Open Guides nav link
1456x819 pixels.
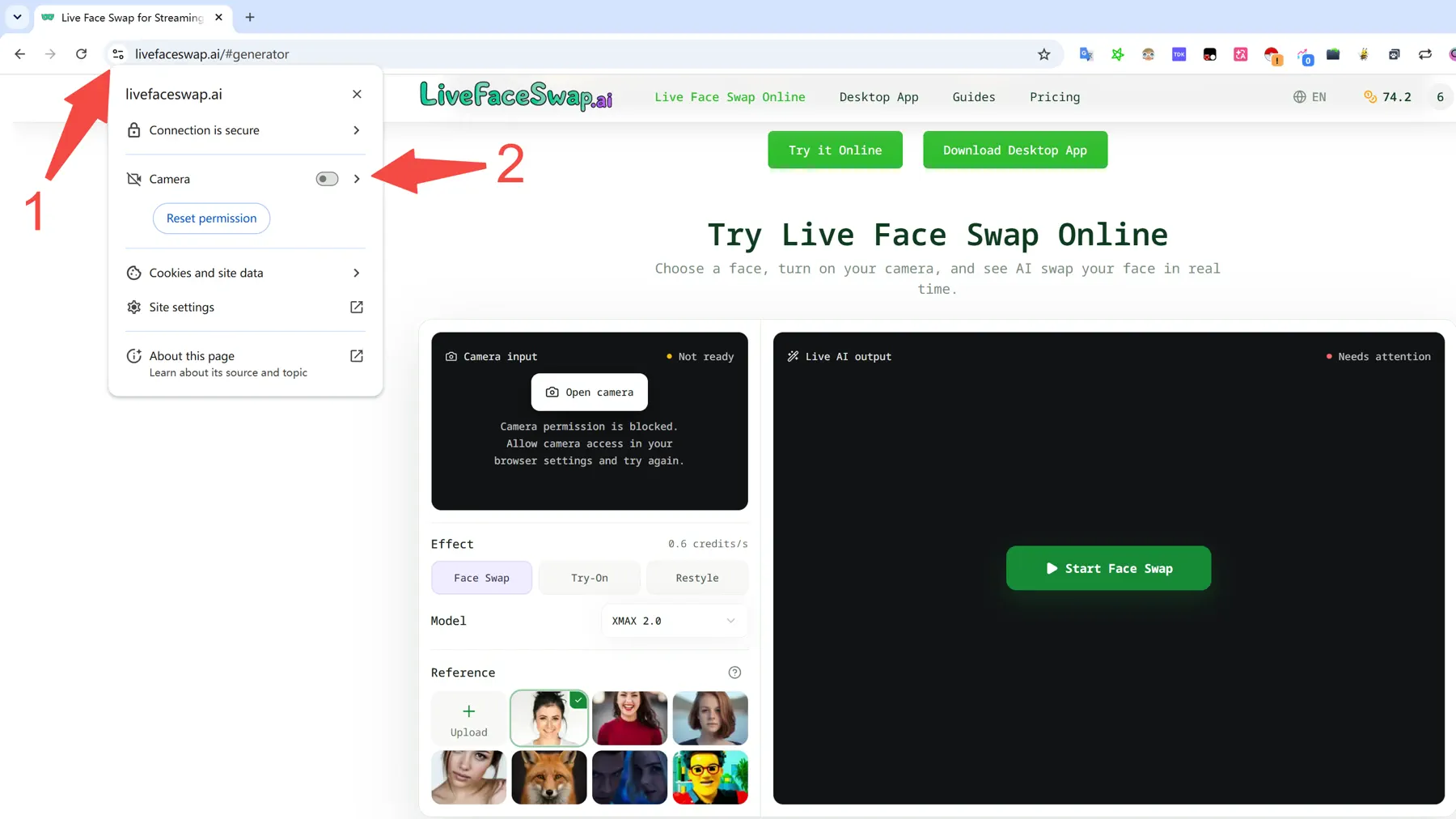point(974,97)
